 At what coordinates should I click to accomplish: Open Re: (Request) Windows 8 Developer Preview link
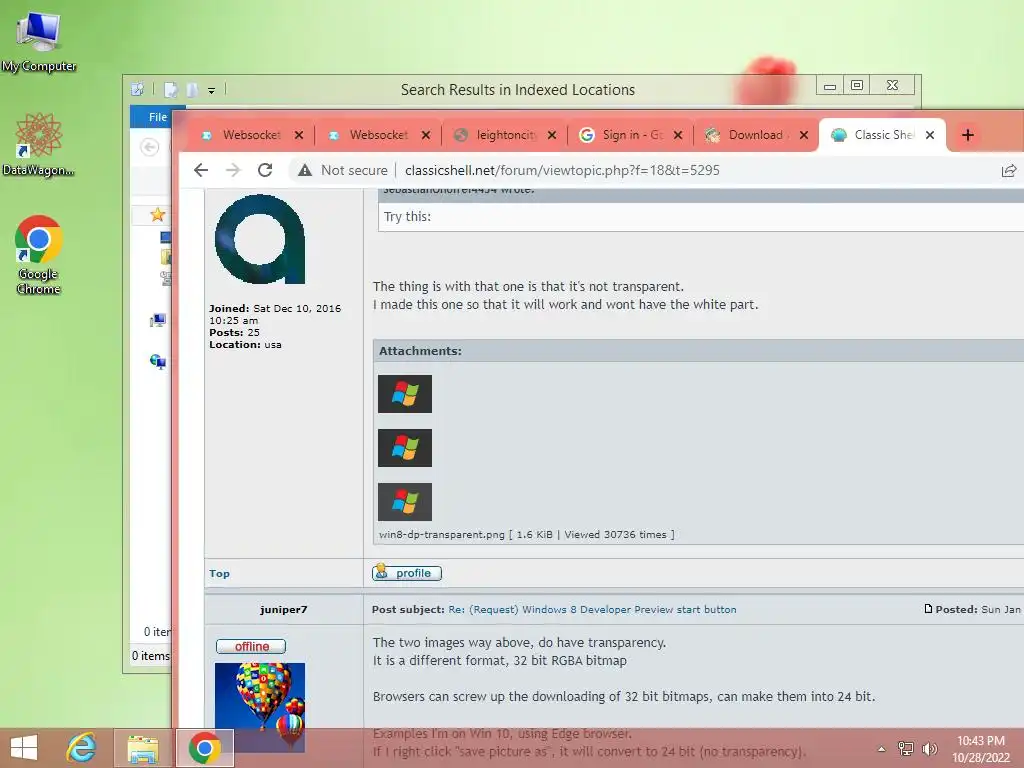pos(592,609)
